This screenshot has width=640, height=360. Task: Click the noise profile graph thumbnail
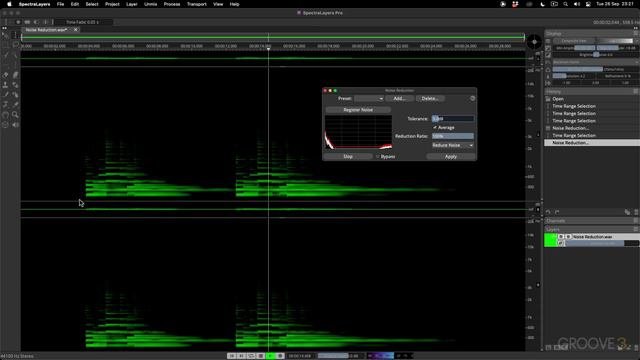[x=358, y=132]
